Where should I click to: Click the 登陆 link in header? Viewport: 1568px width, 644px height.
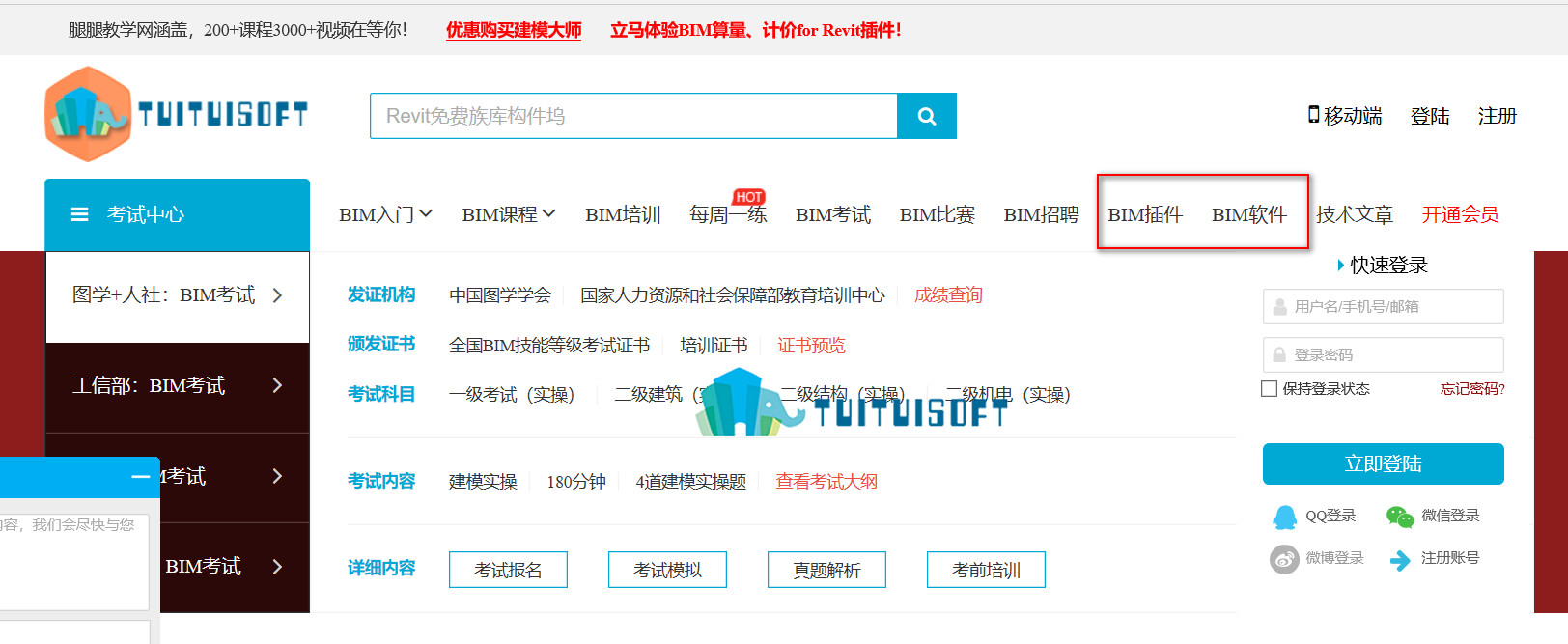click(x=1430, y=116)
